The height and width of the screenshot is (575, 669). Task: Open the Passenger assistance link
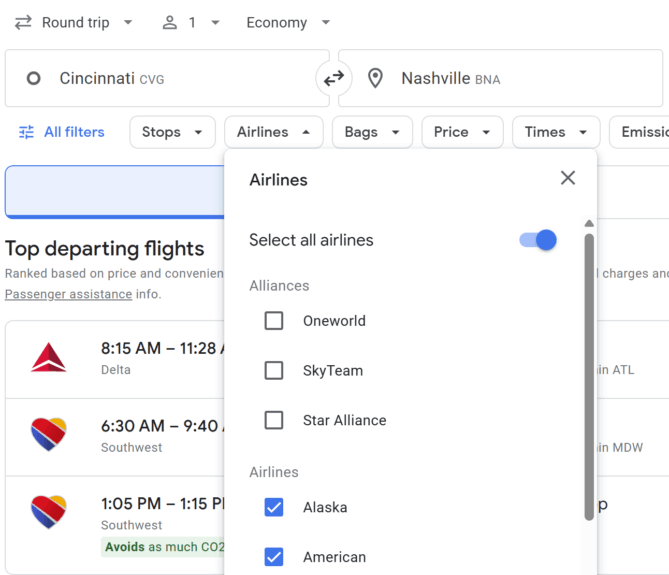coord(68,294)
